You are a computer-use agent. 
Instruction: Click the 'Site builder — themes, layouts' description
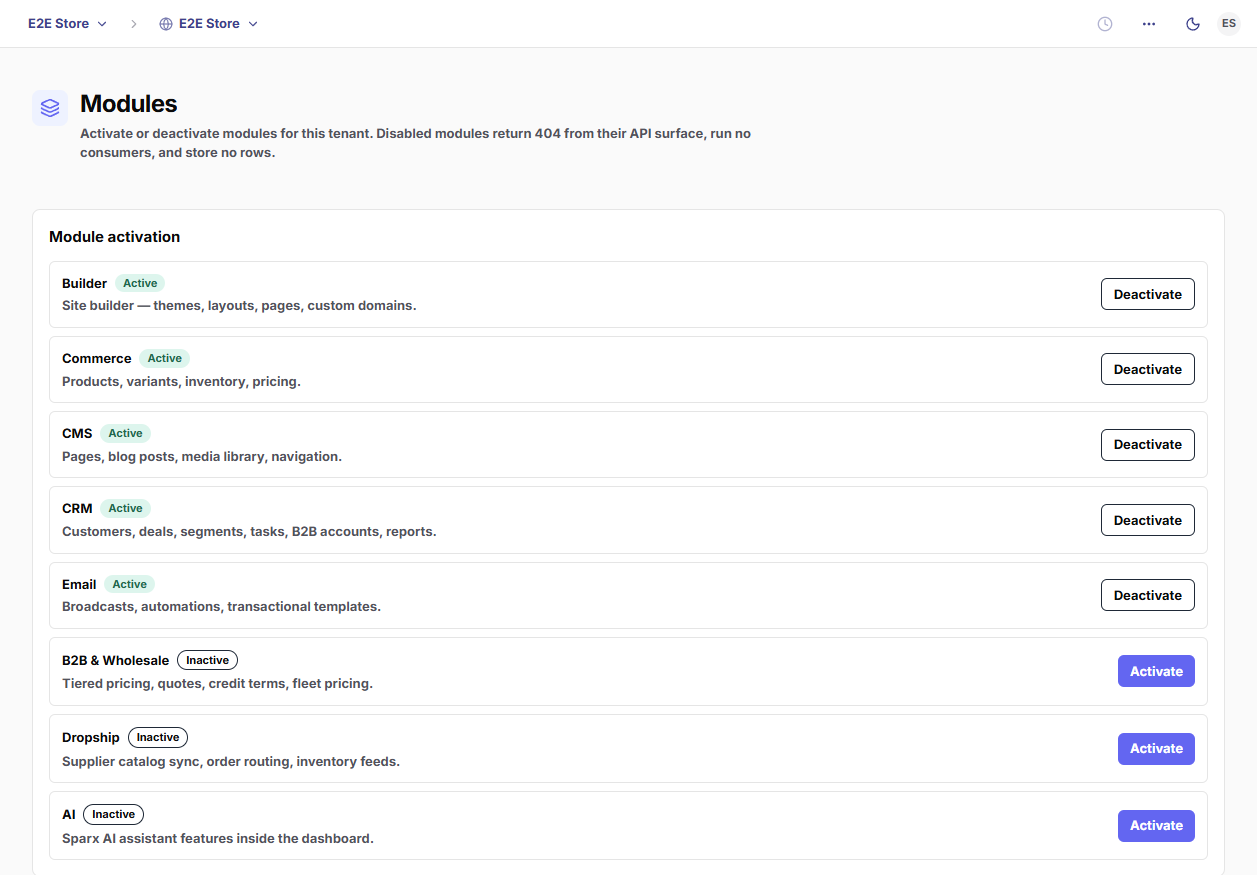pos(239,306)
